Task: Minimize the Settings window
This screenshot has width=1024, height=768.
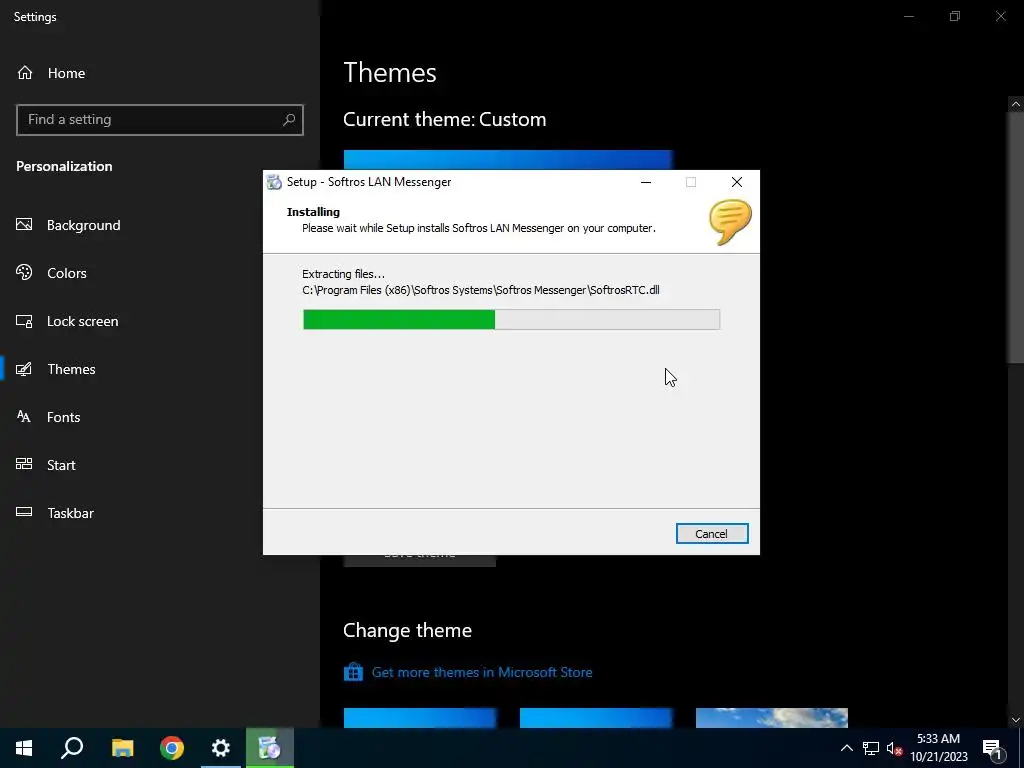Action: coord(908,16)
